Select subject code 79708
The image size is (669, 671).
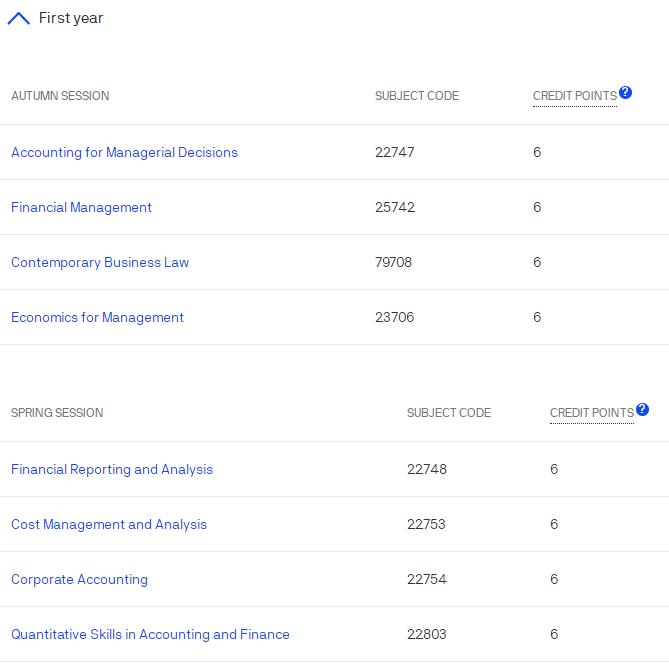click(393, 262)
